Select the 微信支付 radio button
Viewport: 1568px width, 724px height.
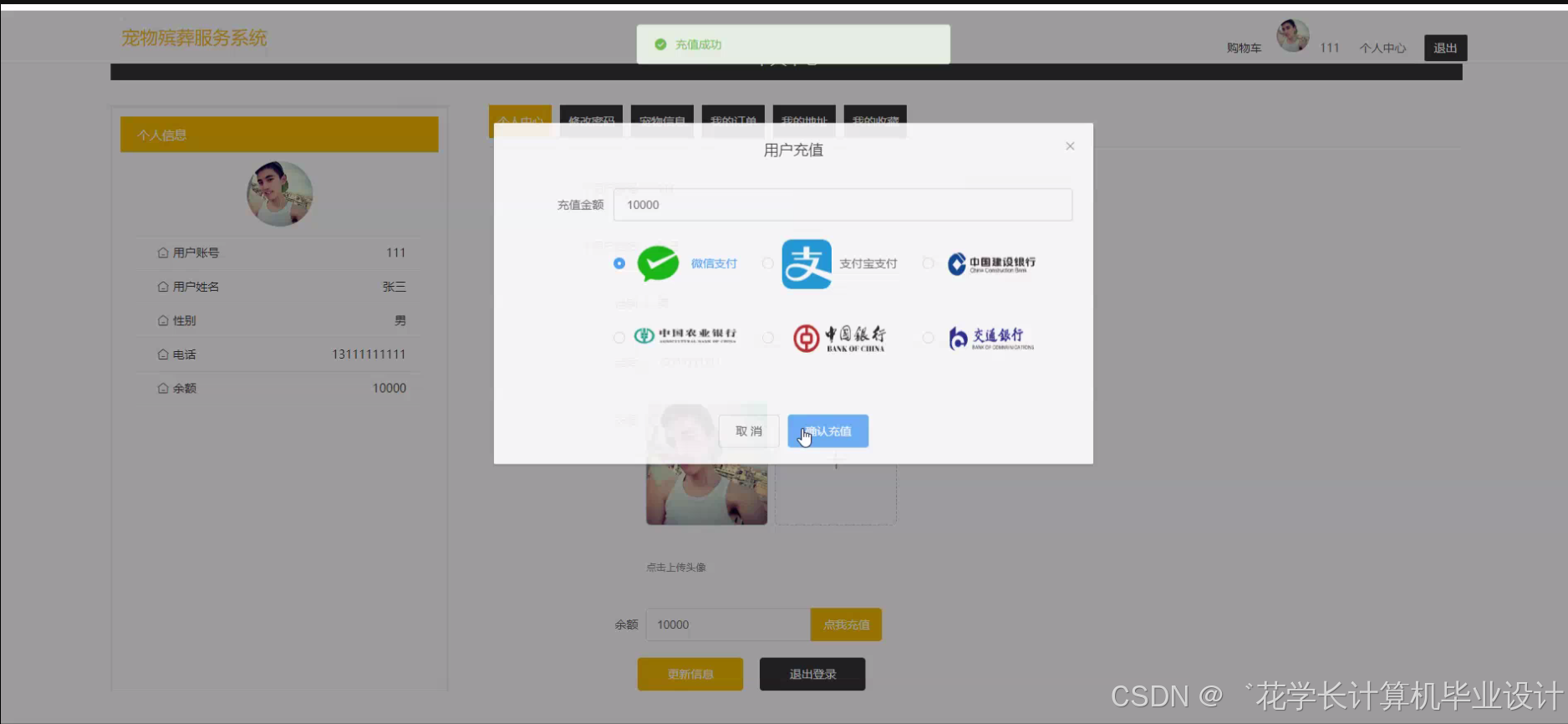point(619,263)
